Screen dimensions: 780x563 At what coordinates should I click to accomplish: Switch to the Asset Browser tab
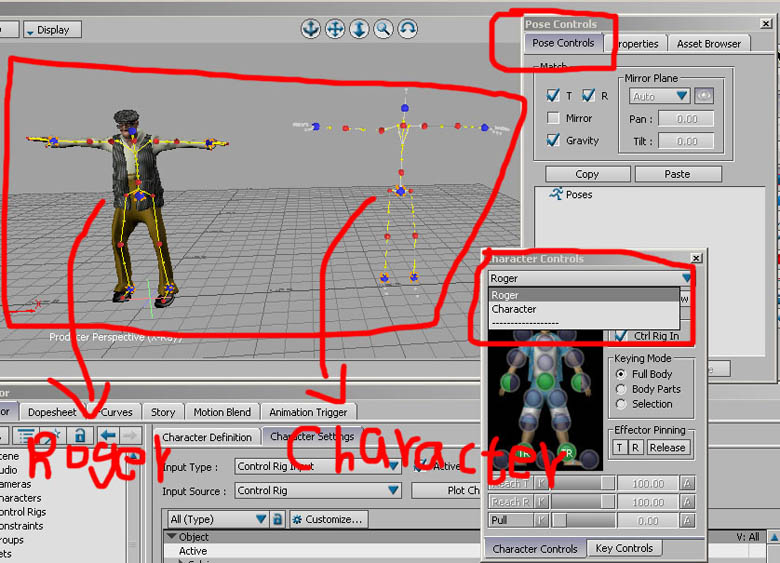tap(709, 44)
